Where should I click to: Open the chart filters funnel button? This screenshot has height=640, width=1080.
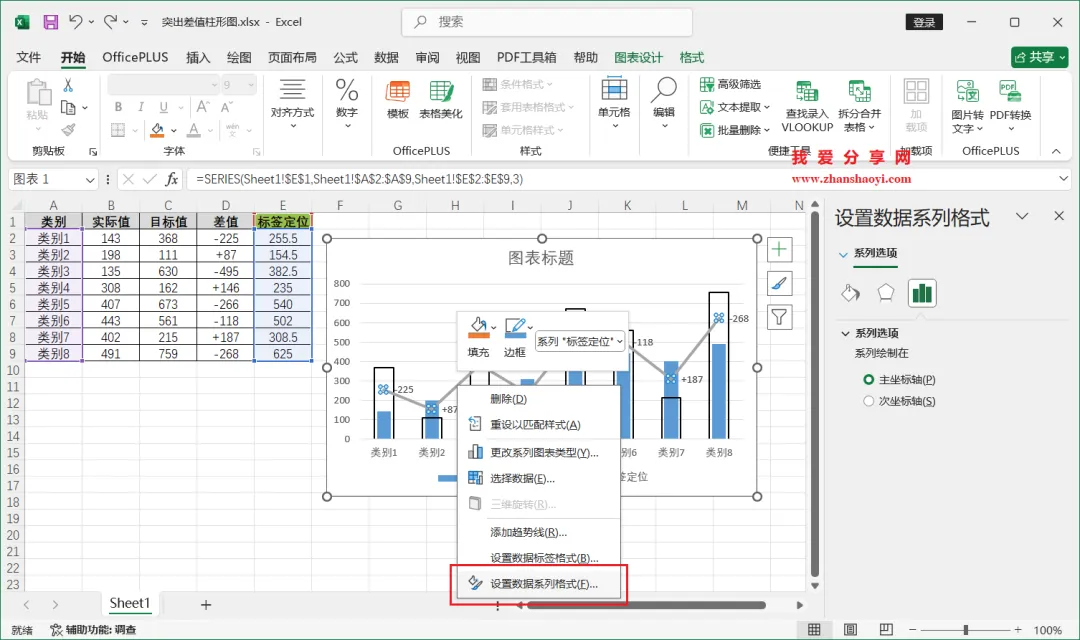point(779,317)
